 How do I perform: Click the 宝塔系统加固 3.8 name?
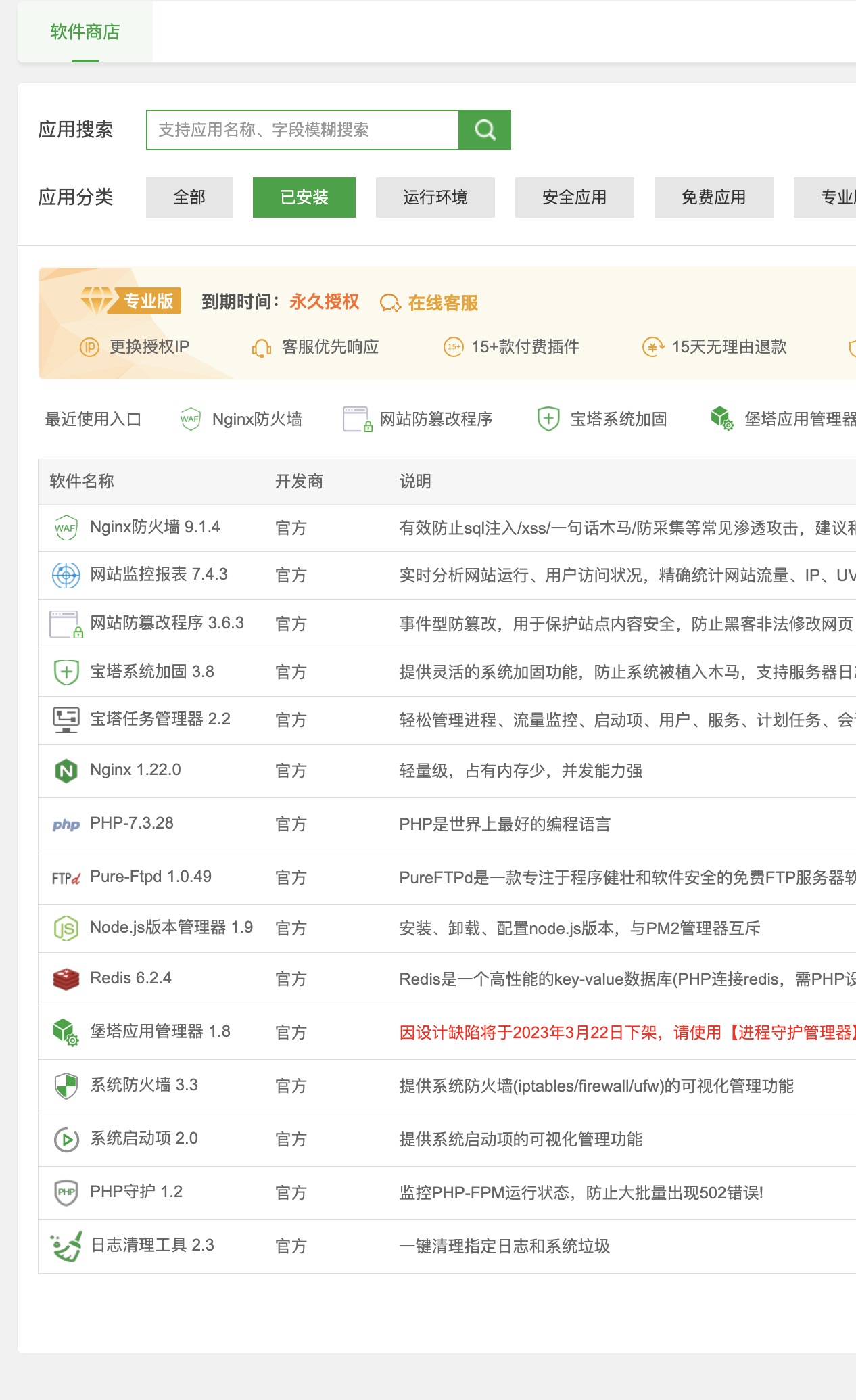pos(152,672)
